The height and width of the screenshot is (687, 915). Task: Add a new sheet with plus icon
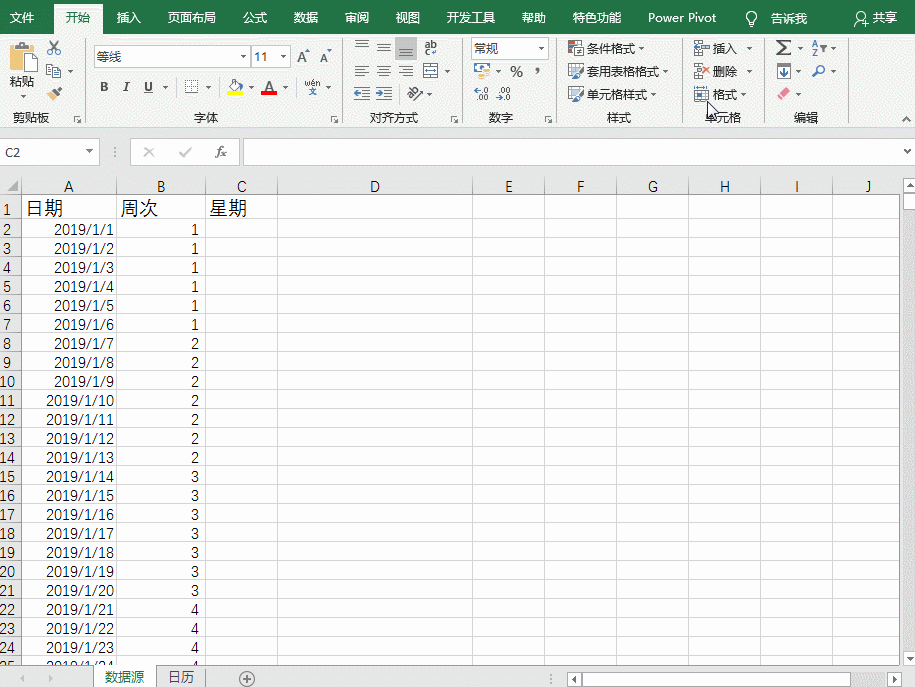[247, 678]
